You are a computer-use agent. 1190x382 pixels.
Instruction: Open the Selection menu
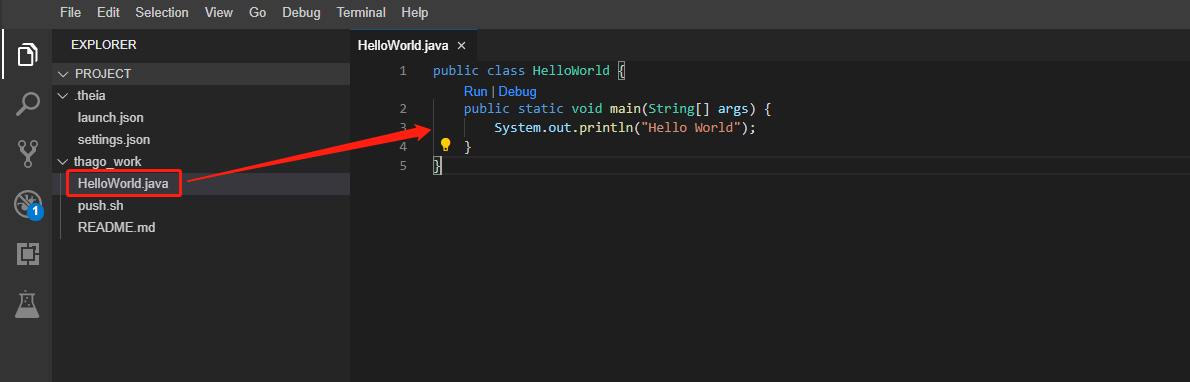tap(162, 13)
